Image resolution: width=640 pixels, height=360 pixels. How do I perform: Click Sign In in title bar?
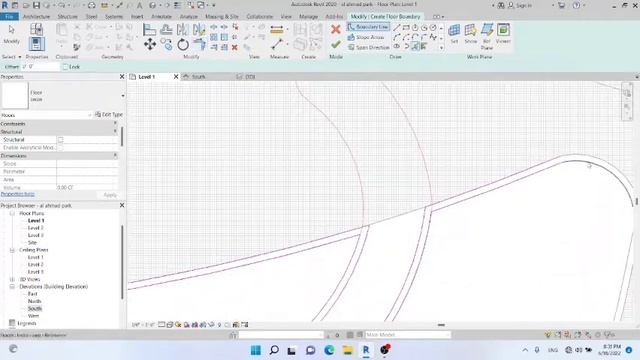coord(520,5)
